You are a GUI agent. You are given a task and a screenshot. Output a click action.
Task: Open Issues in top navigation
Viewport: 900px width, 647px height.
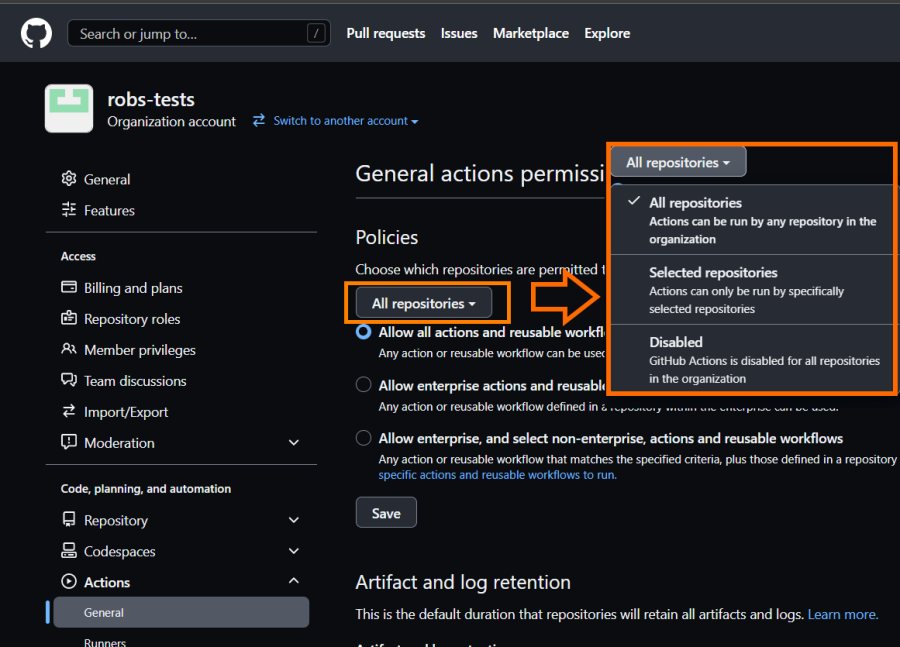pyautogui.click(x=459, y=33)
